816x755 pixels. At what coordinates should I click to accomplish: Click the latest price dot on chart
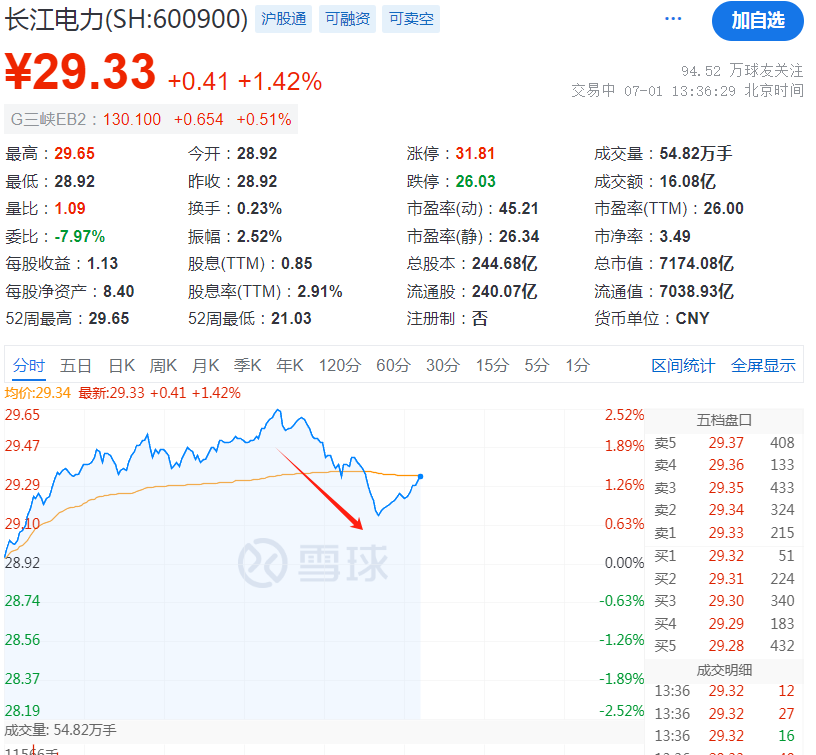coord(420,476)
